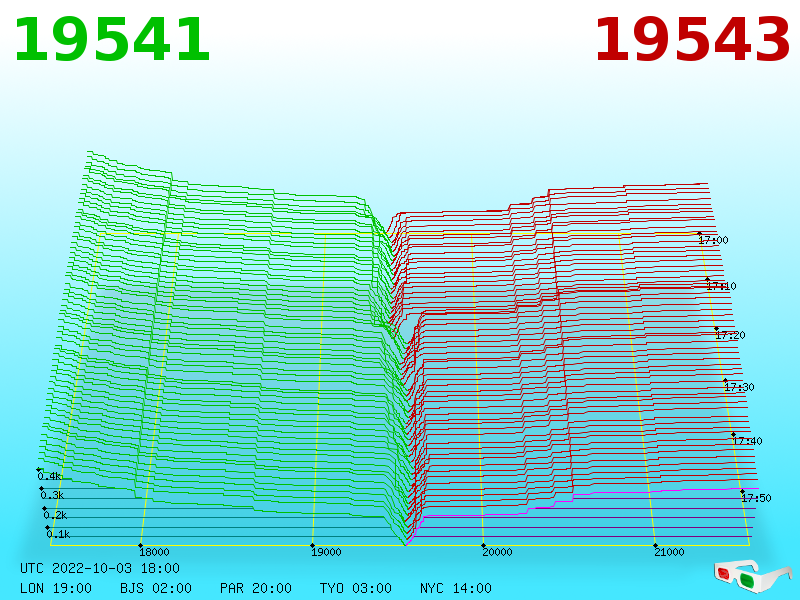Click the NYC 14:00 time label

(456, 588)
